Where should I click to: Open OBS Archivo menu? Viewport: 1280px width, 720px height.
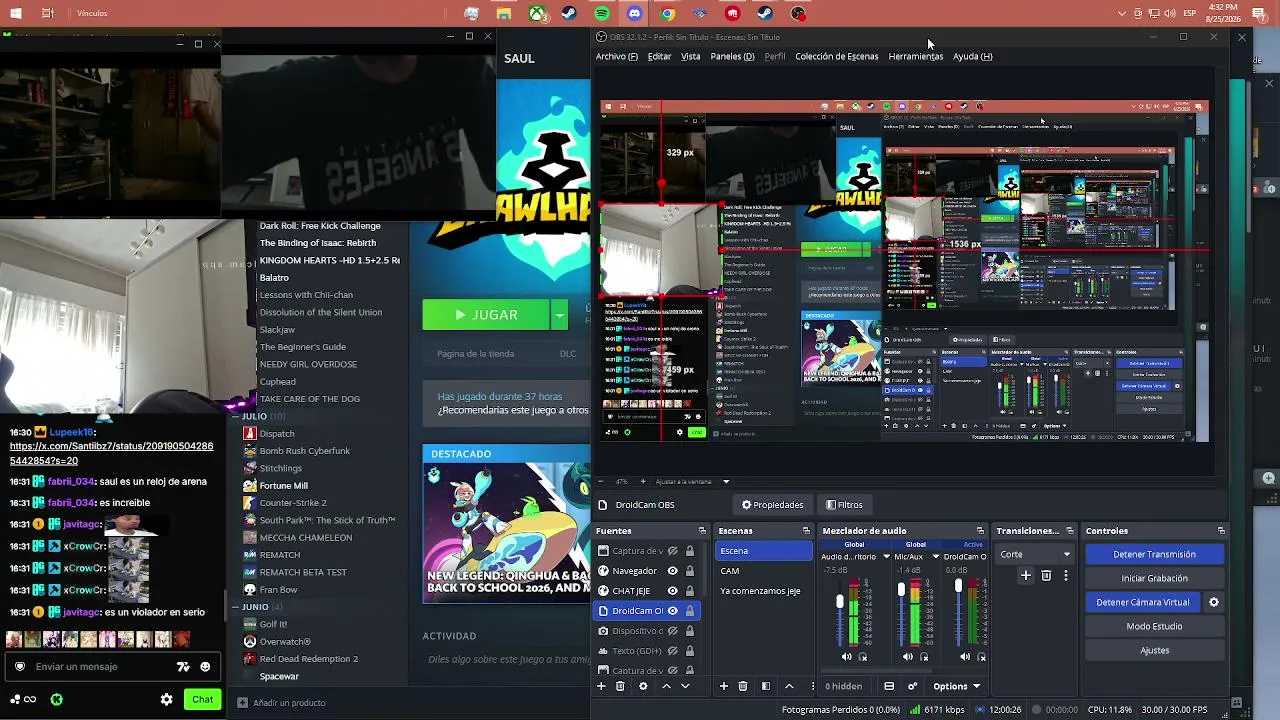coord(616,57)
